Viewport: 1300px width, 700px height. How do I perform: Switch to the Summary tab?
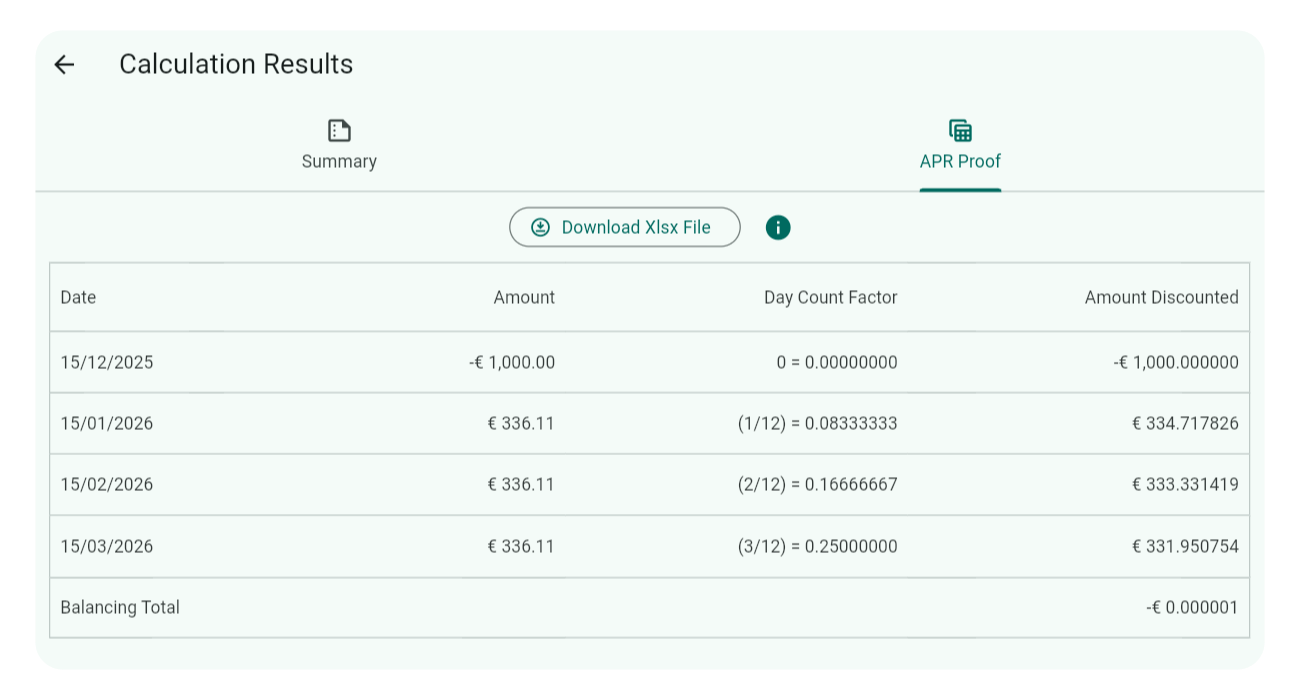pyautogui.click(x=339, y=145)
